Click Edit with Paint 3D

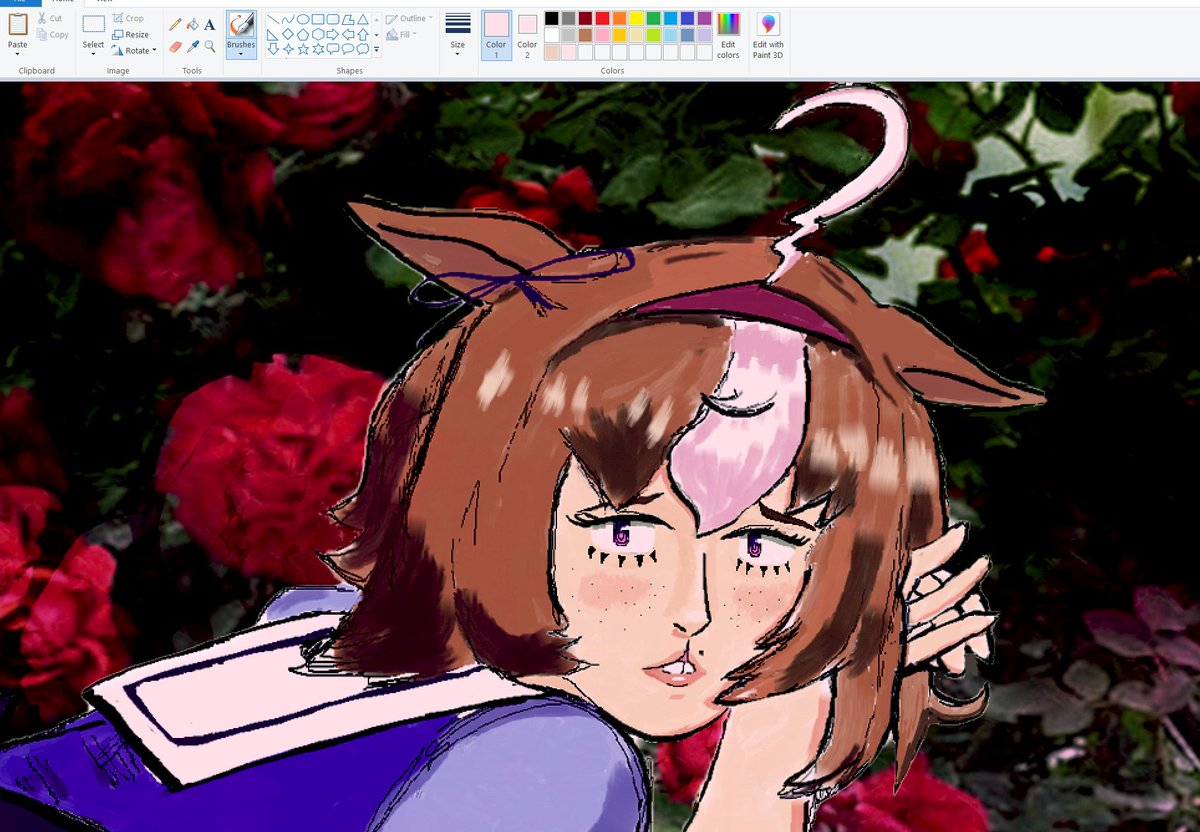768,35
